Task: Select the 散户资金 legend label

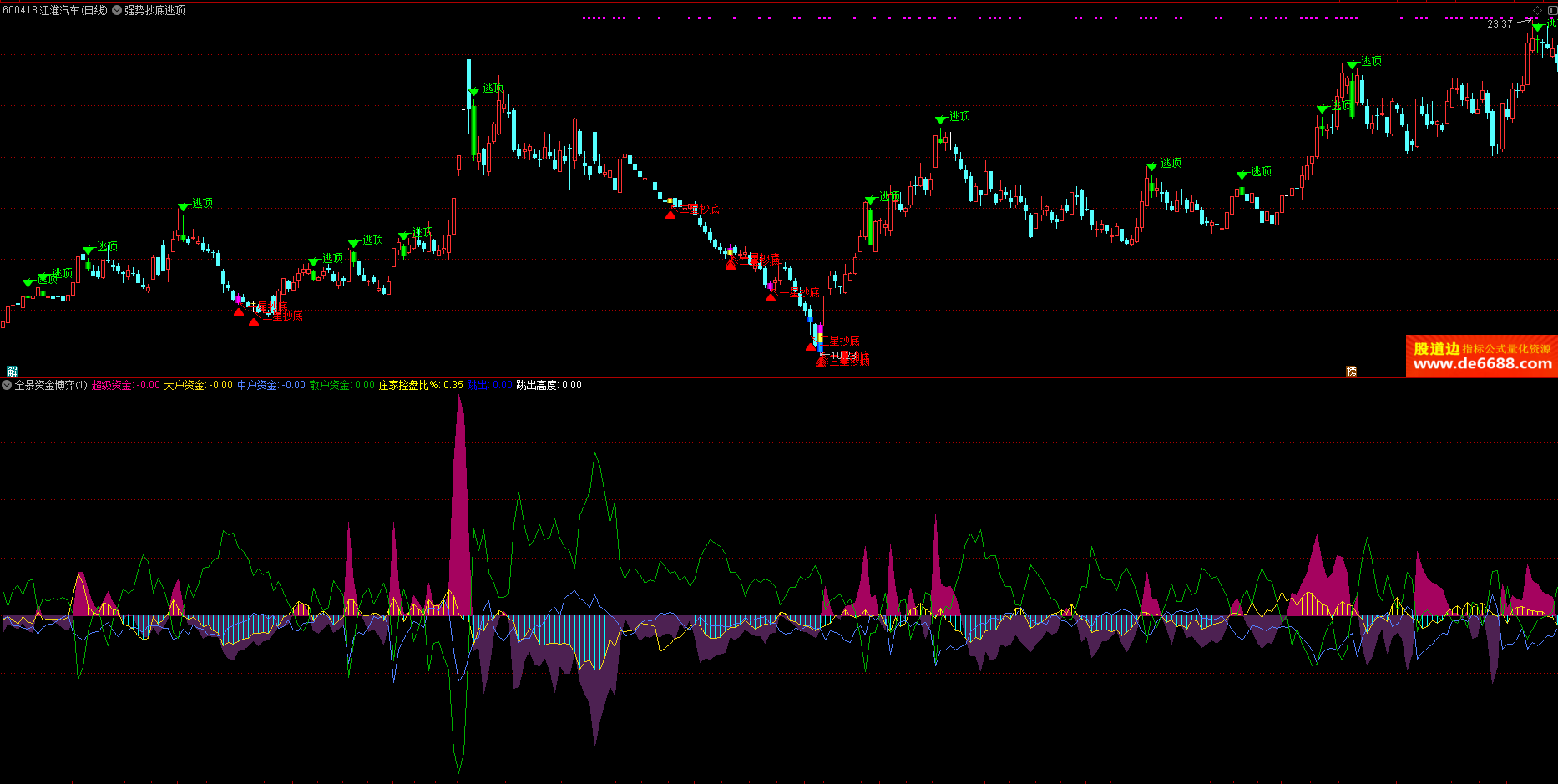Action: pos(330,385)
